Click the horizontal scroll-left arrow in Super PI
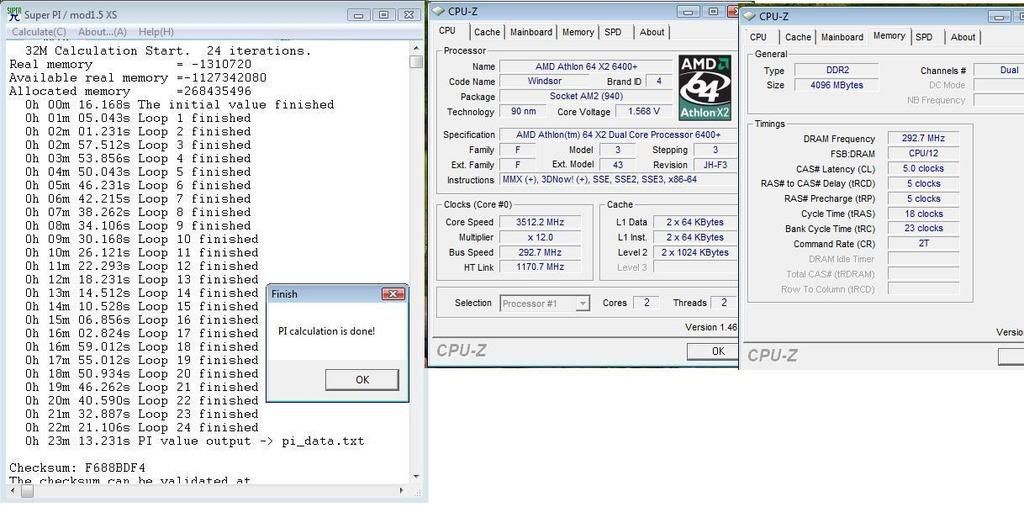This screenshot has width=1024, height=507. 12,491
